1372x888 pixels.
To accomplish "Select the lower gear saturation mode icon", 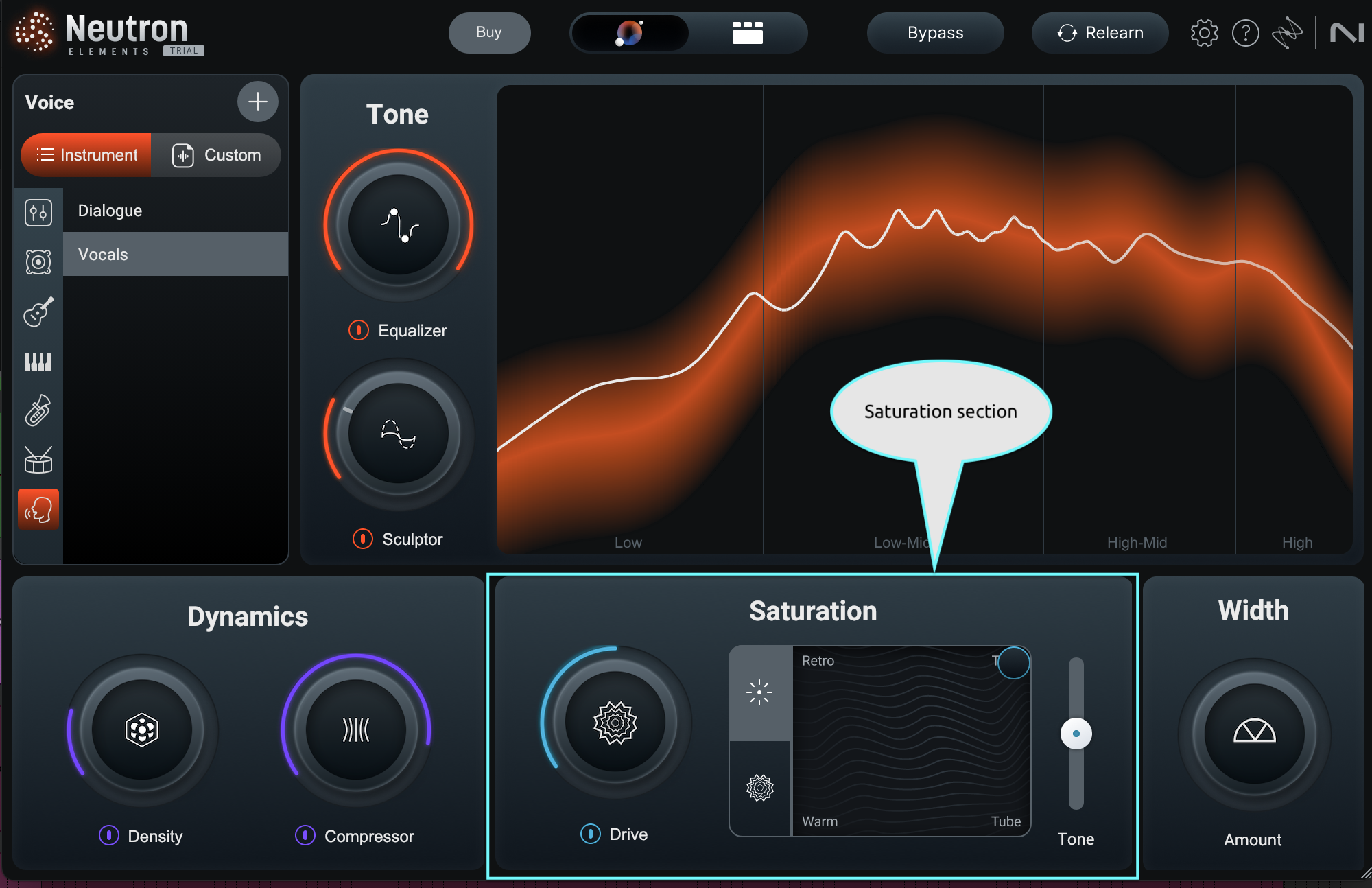I will click(x=759, y=787).
